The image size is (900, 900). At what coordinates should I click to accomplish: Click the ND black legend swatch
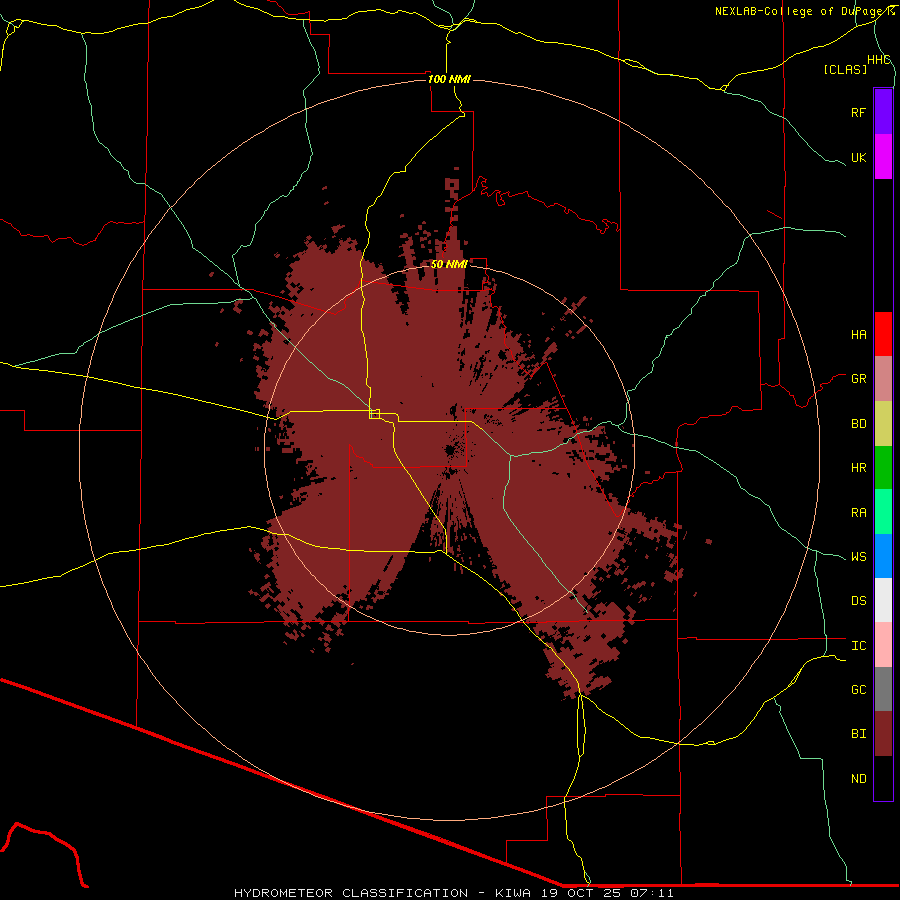click(883, 778)
